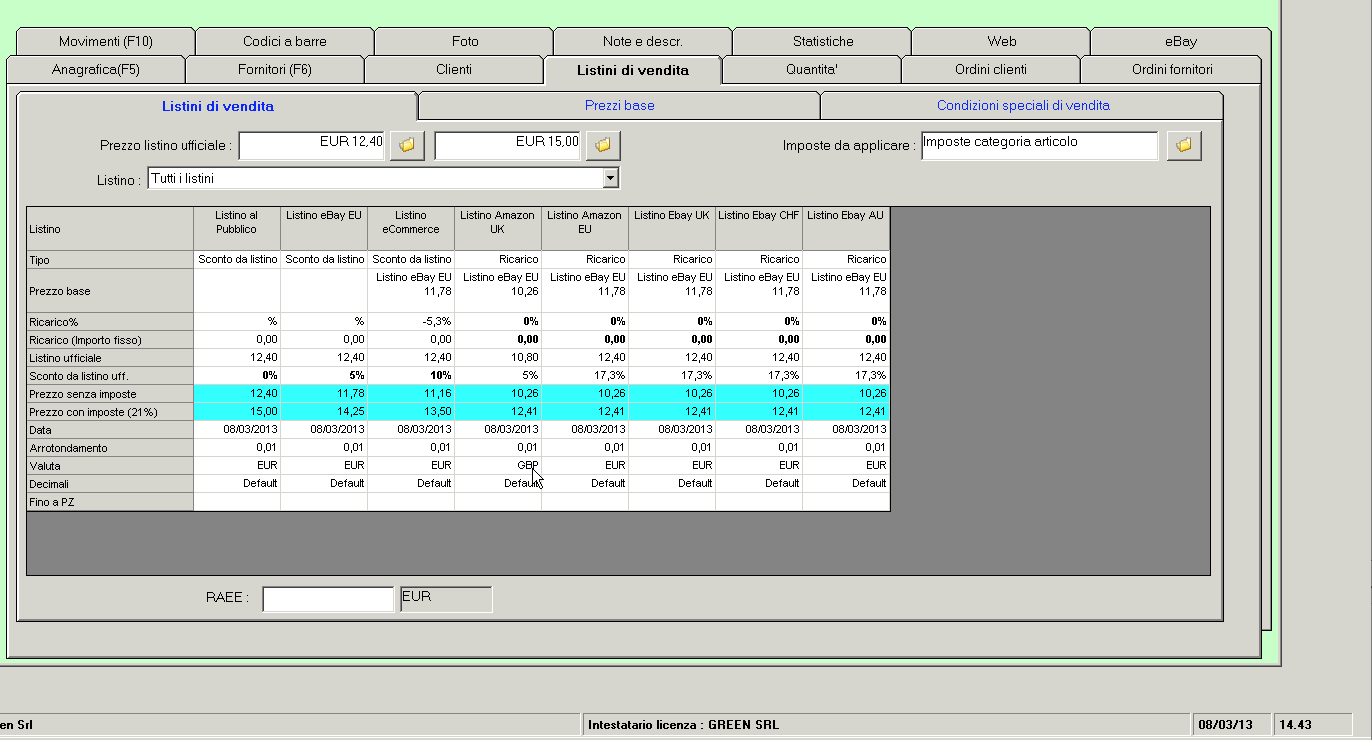Open the Statistiche tab
The width and height of the screenshot is (1372, 740).
[x=822, y=41]
